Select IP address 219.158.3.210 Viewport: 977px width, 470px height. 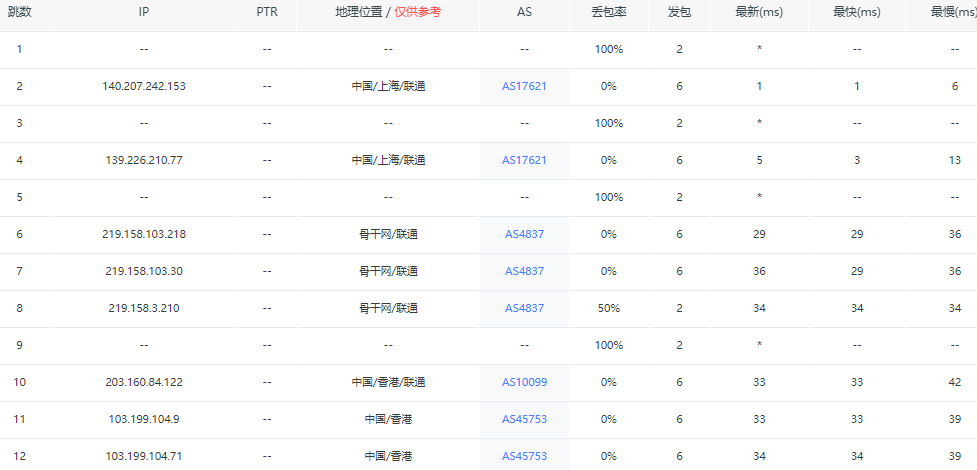pos(144,308)
